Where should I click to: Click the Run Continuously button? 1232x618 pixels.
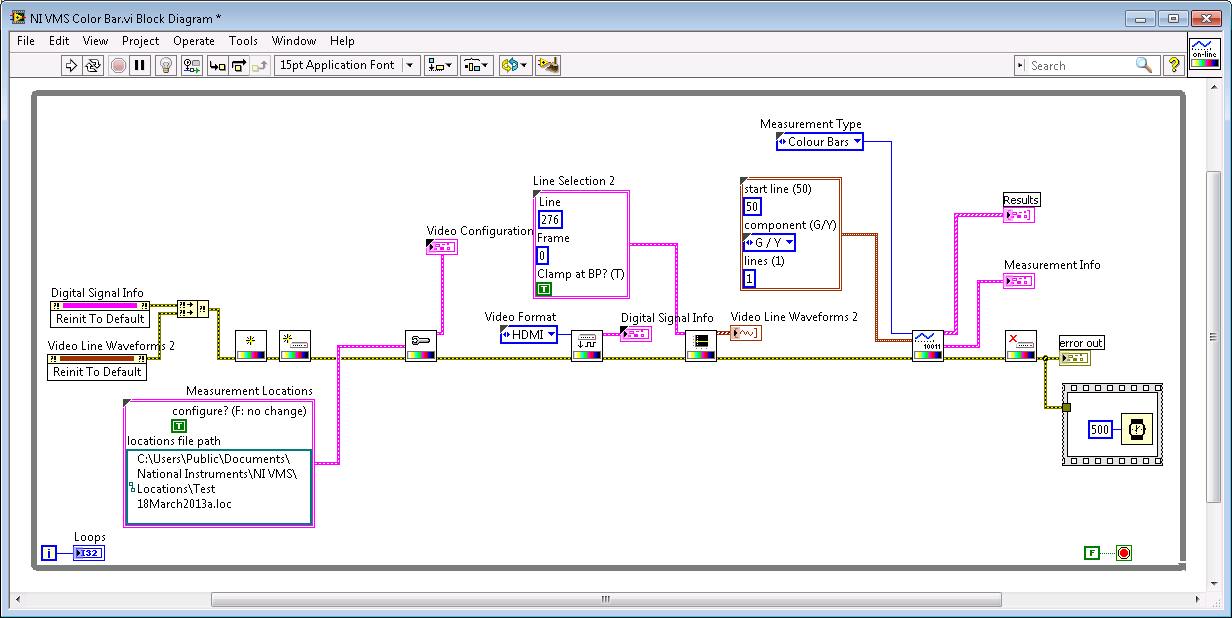[x=92, y=66]
